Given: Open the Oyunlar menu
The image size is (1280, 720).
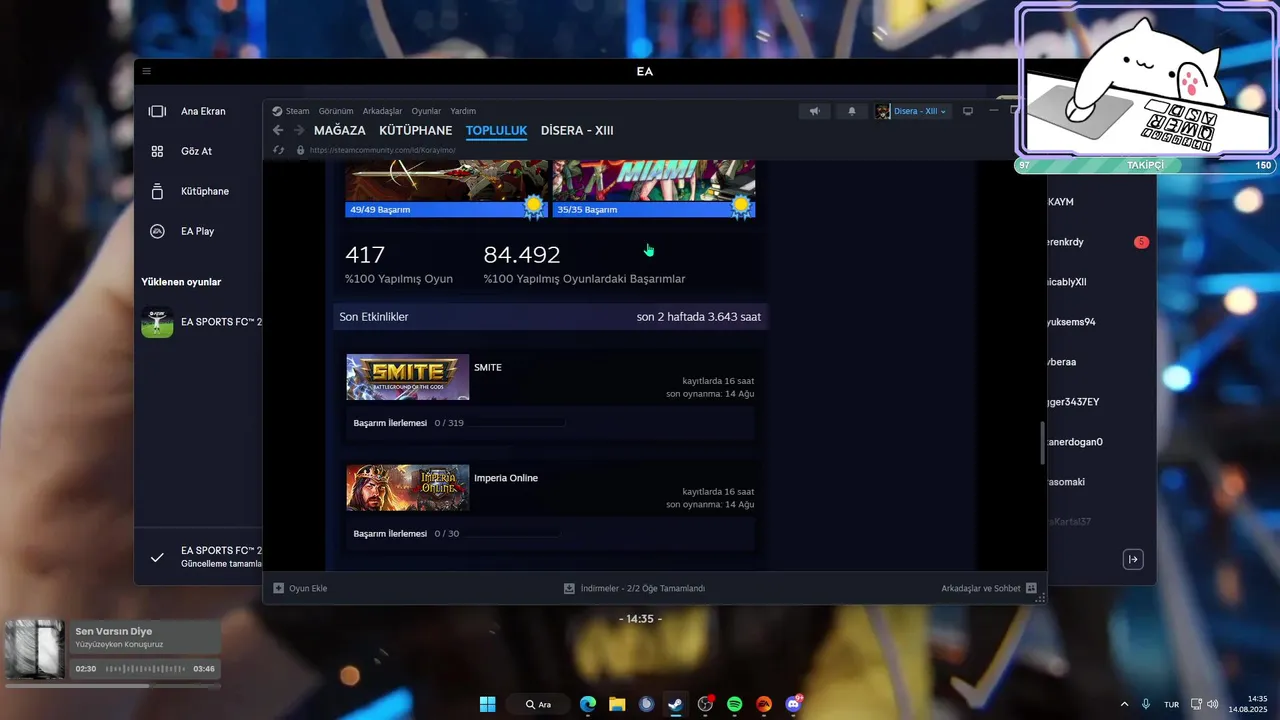Looking at the screenshot, I should tap(426, 111).
